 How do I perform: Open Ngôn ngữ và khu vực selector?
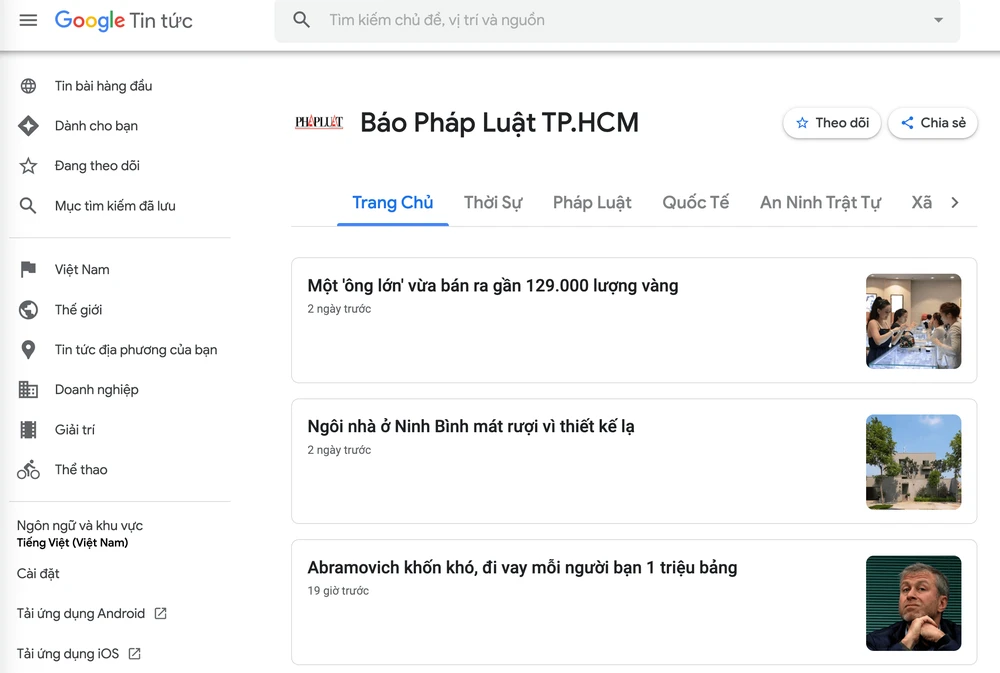[x=80, y=534]
